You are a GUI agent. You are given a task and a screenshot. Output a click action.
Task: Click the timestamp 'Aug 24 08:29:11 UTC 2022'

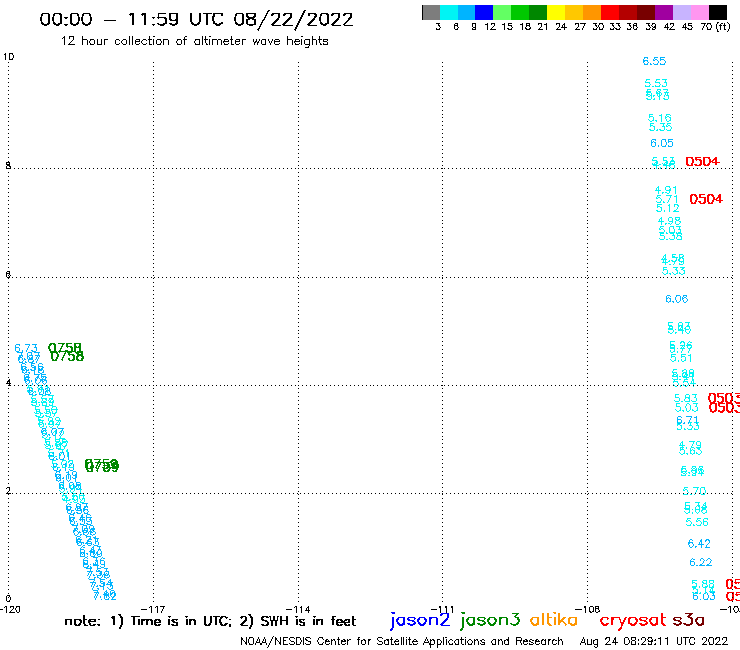pyautogui.click(x=654, y=642)
